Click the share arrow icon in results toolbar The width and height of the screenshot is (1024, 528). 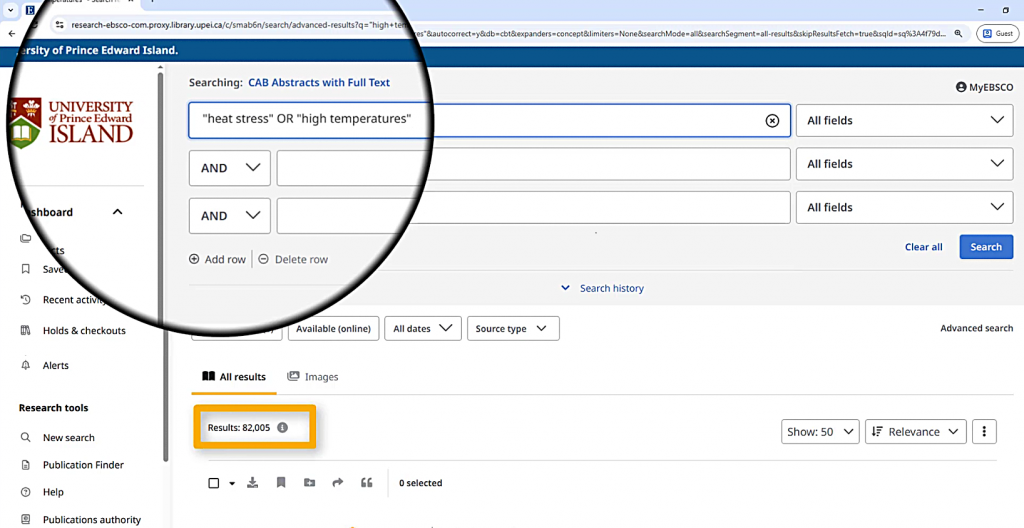coord(338,483)
